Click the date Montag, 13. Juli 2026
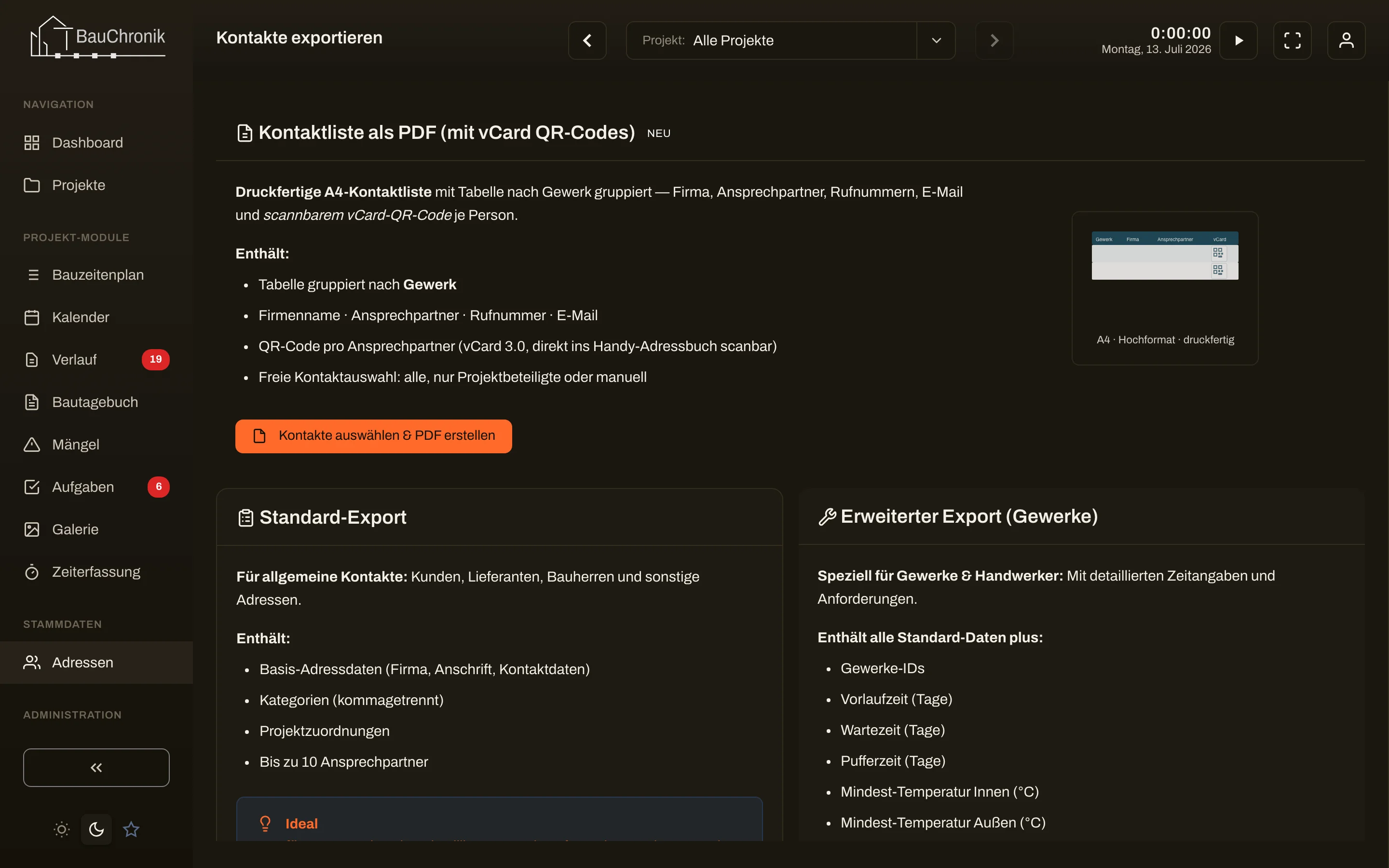1389x868 pixels. pyautogui.click(x=1156, y=49)
